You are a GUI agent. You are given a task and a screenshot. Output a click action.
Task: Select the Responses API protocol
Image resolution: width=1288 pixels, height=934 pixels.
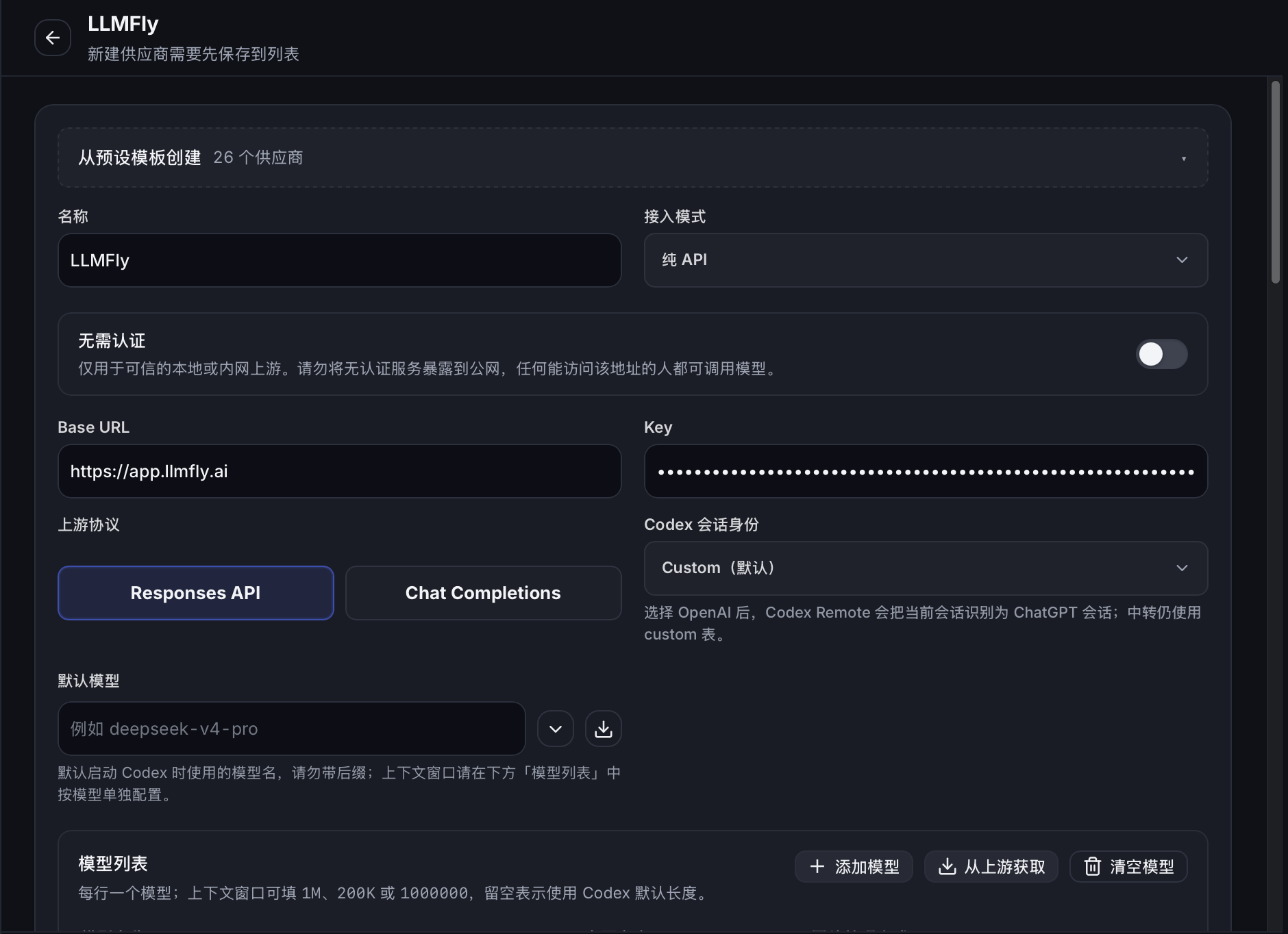[196, 593]
